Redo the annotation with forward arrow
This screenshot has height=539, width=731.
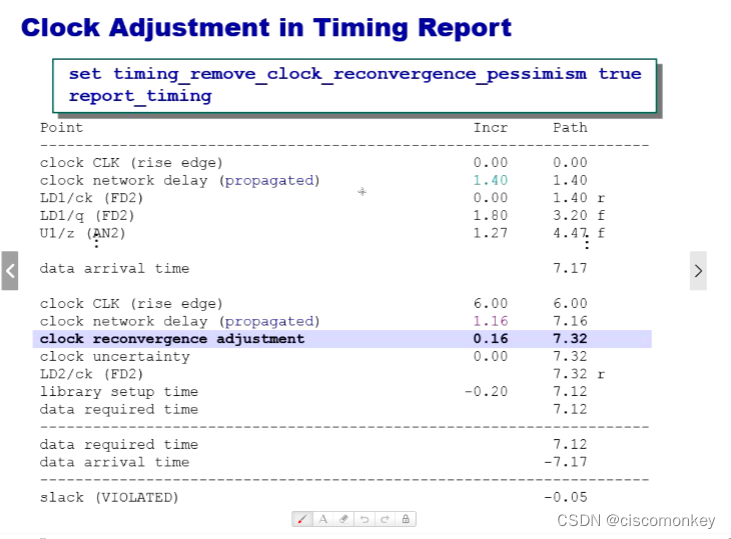pos(385,519)
